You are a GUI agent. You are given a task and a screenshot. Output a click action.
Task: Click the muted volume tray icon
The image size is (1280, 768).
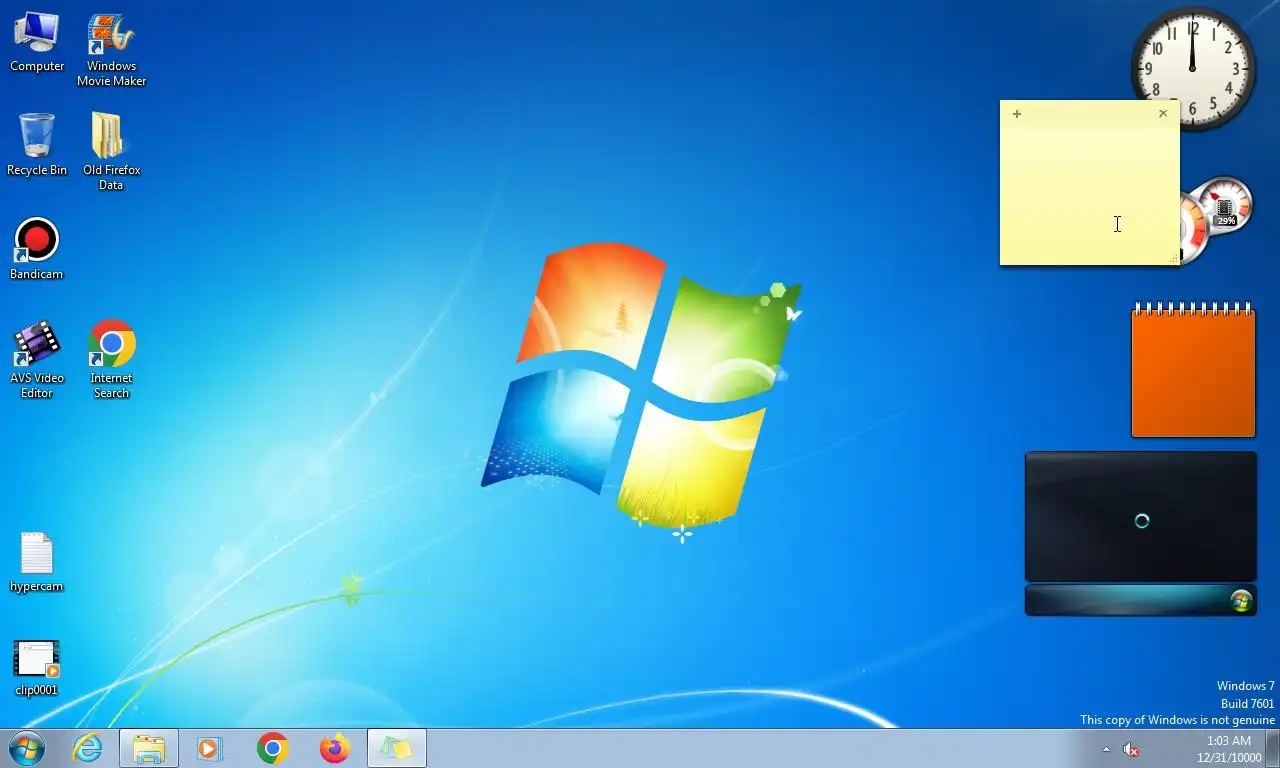point(1131,749)
